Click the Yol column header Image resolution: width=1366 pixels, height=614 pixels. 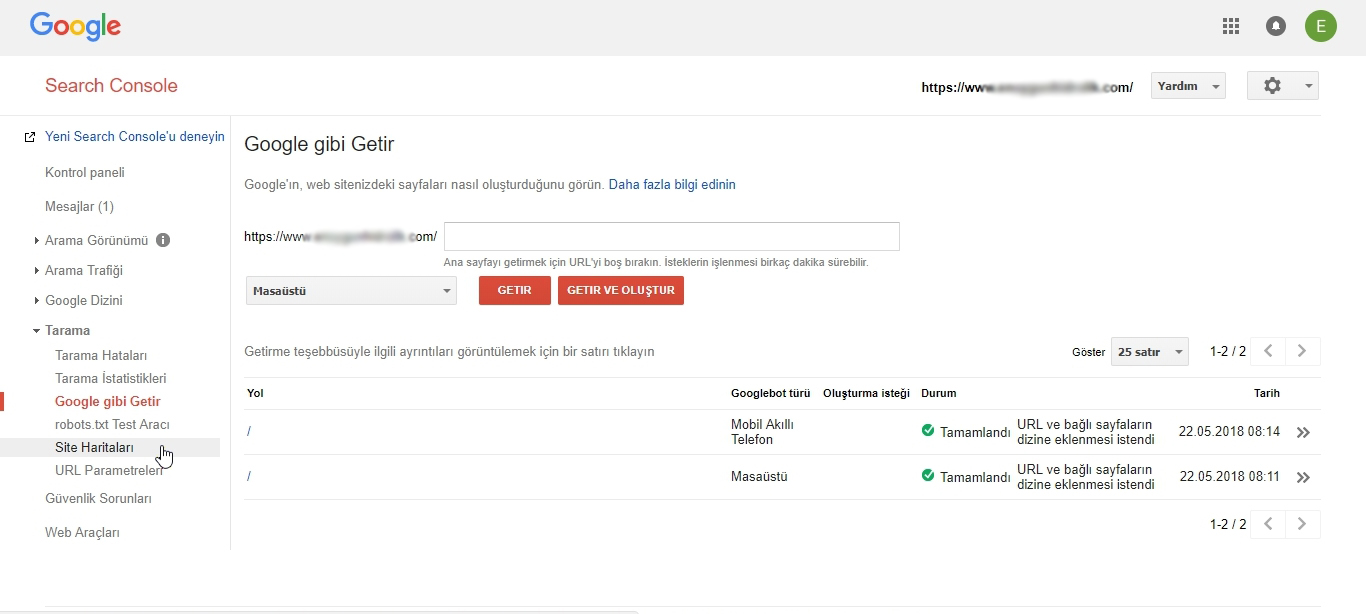[x=255, y=393]
